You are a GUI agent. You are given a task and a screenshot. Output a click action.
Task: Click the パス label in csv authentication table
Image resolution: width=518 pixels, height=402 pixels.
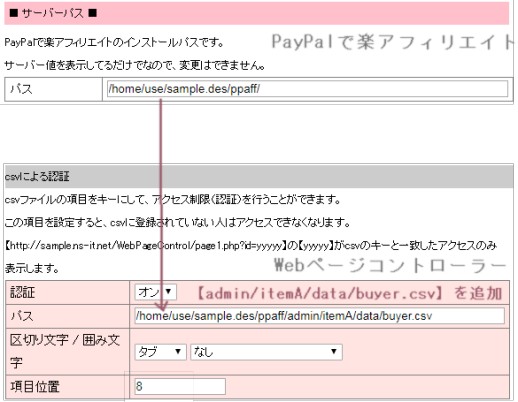(22, 316)
